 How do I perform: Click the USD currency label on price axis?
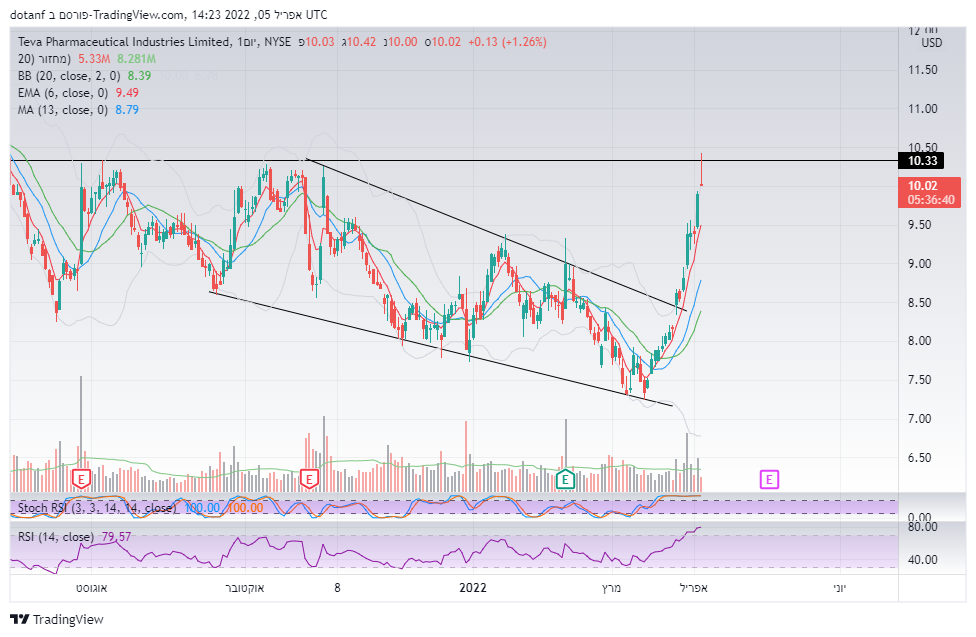pos(932,43)
